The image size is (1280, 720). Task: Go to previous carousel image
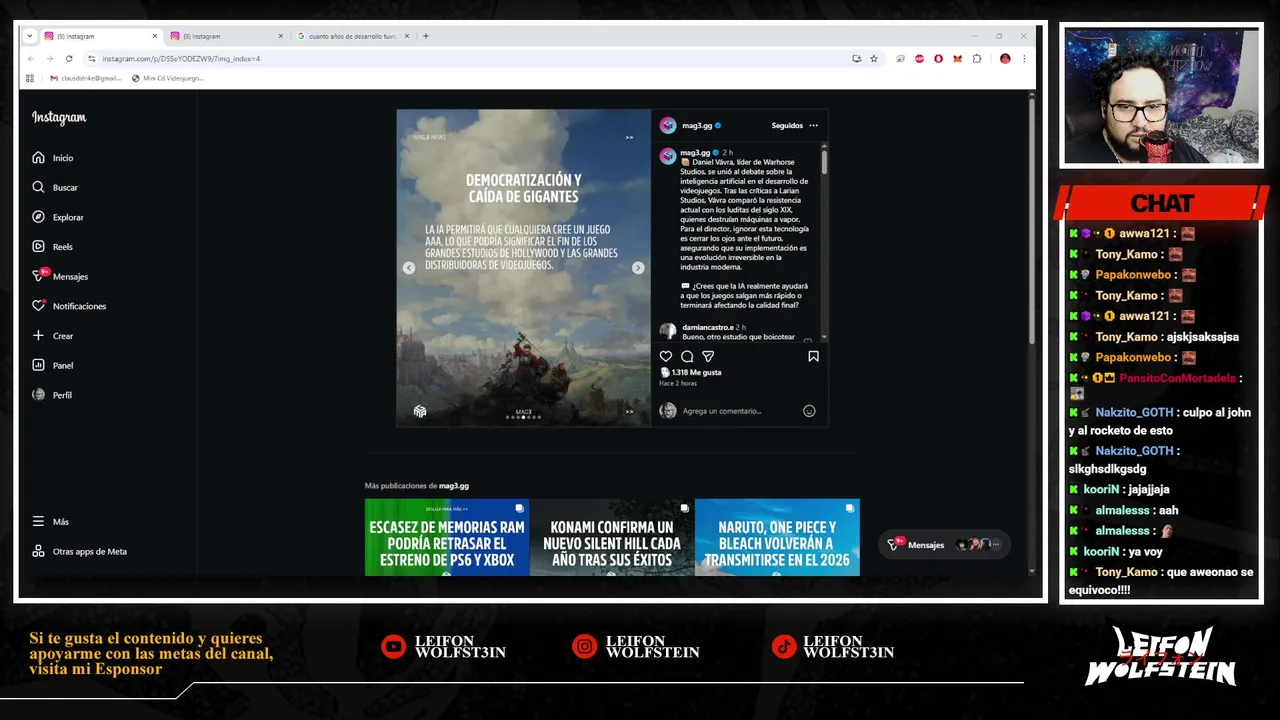click(x=409, y=268)
